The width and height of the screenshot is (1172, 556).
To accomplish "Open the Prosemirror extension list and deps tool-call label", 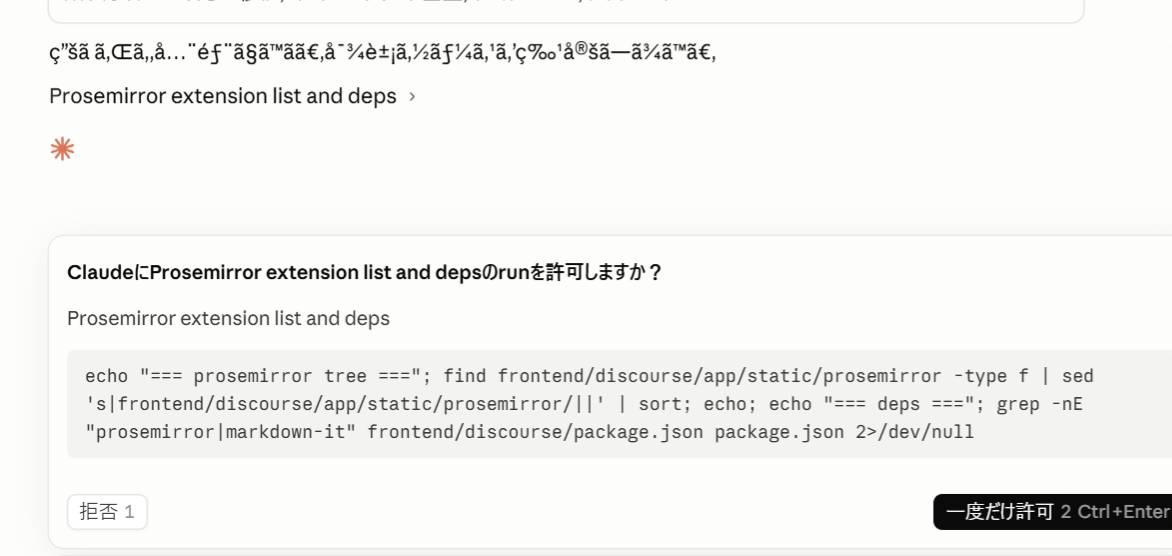I will click(x=223, y=96).
